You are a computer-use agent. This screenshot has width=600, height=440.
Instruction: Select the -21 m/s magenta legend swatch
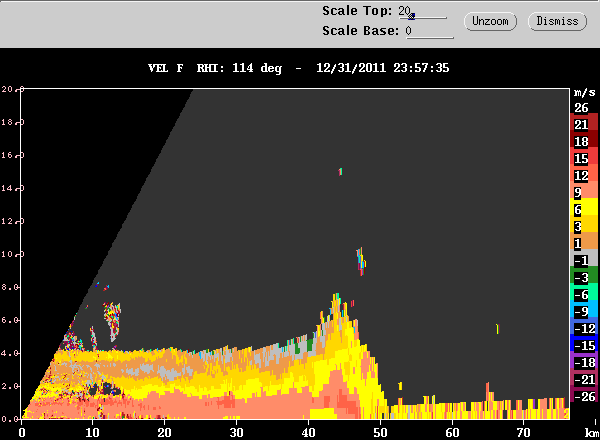584,376
